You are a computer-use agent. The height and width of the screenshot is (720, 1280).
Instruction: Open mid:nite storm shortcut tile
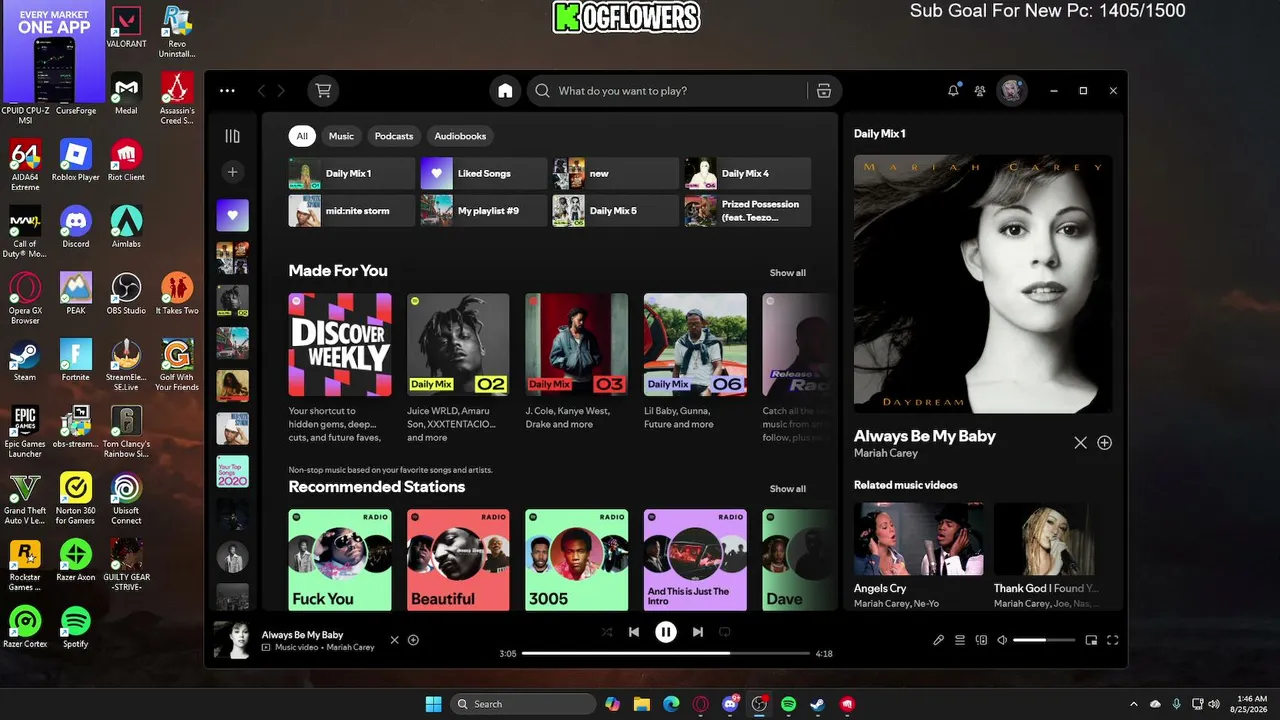[x=352, y=211]
